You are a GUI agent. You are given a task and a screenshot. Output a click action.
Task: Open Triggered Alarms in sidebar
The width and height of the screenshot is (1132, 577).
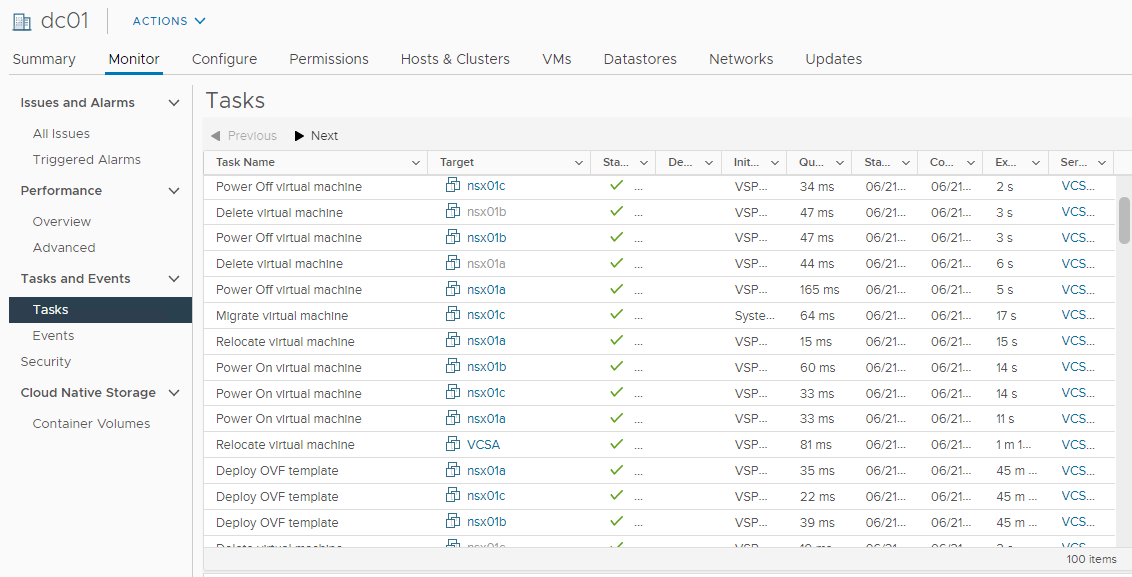click(x=86, y=160)
